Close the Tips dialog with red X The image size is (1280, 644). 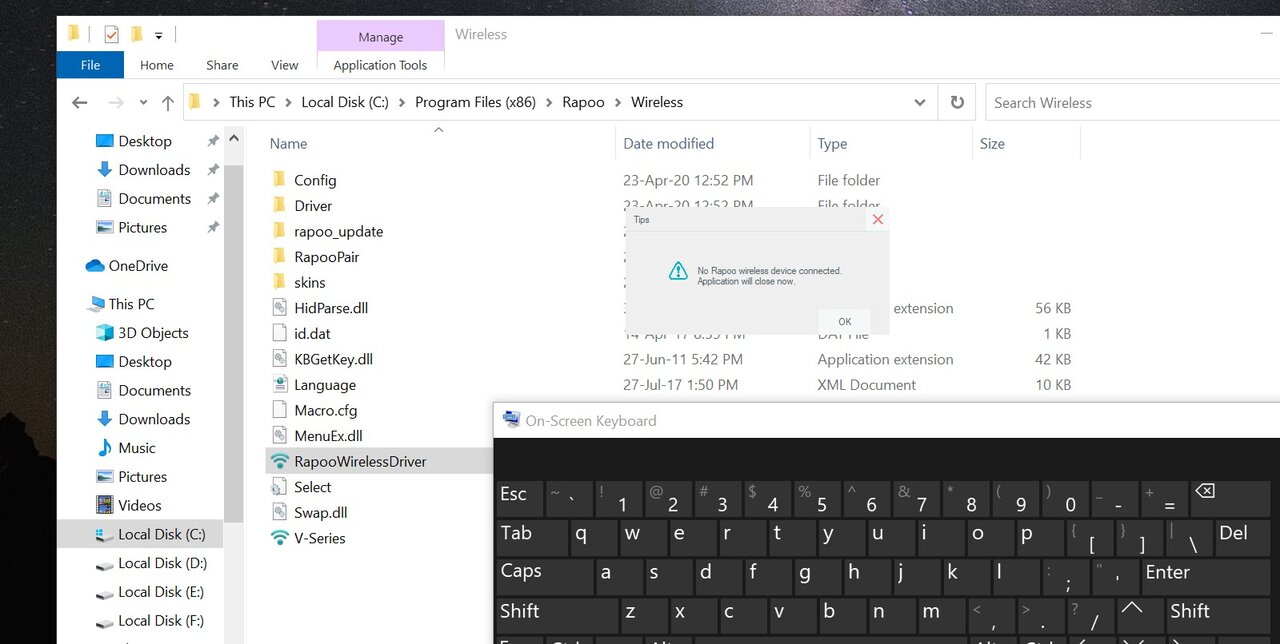[x=877, y=219]
